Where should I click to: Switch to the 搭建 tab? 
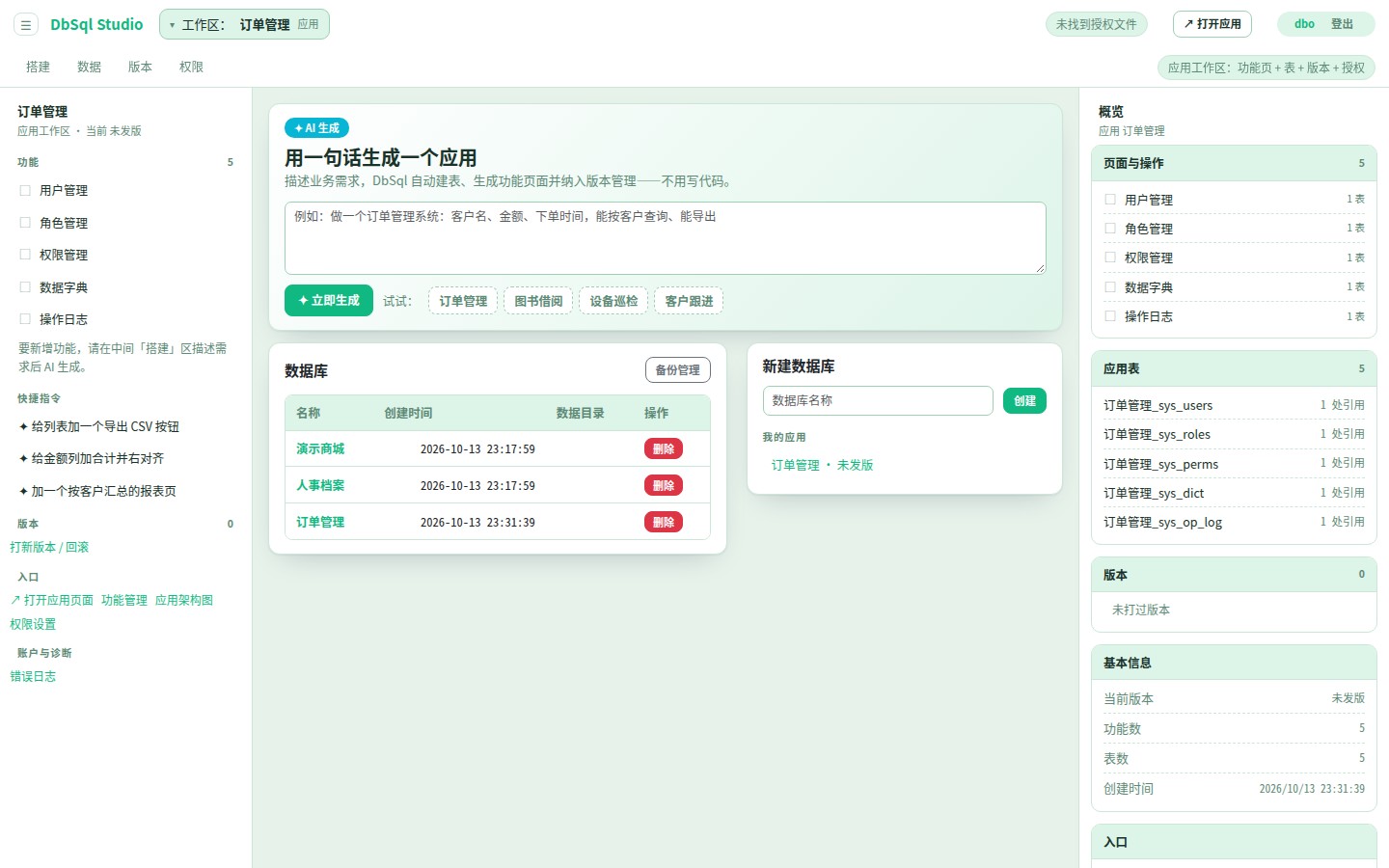pos(39,67)
